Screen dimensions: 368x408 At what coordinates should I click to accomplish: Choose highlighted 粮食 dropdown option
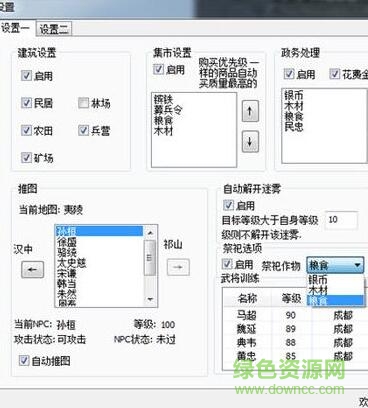click(x=335, y=300)
